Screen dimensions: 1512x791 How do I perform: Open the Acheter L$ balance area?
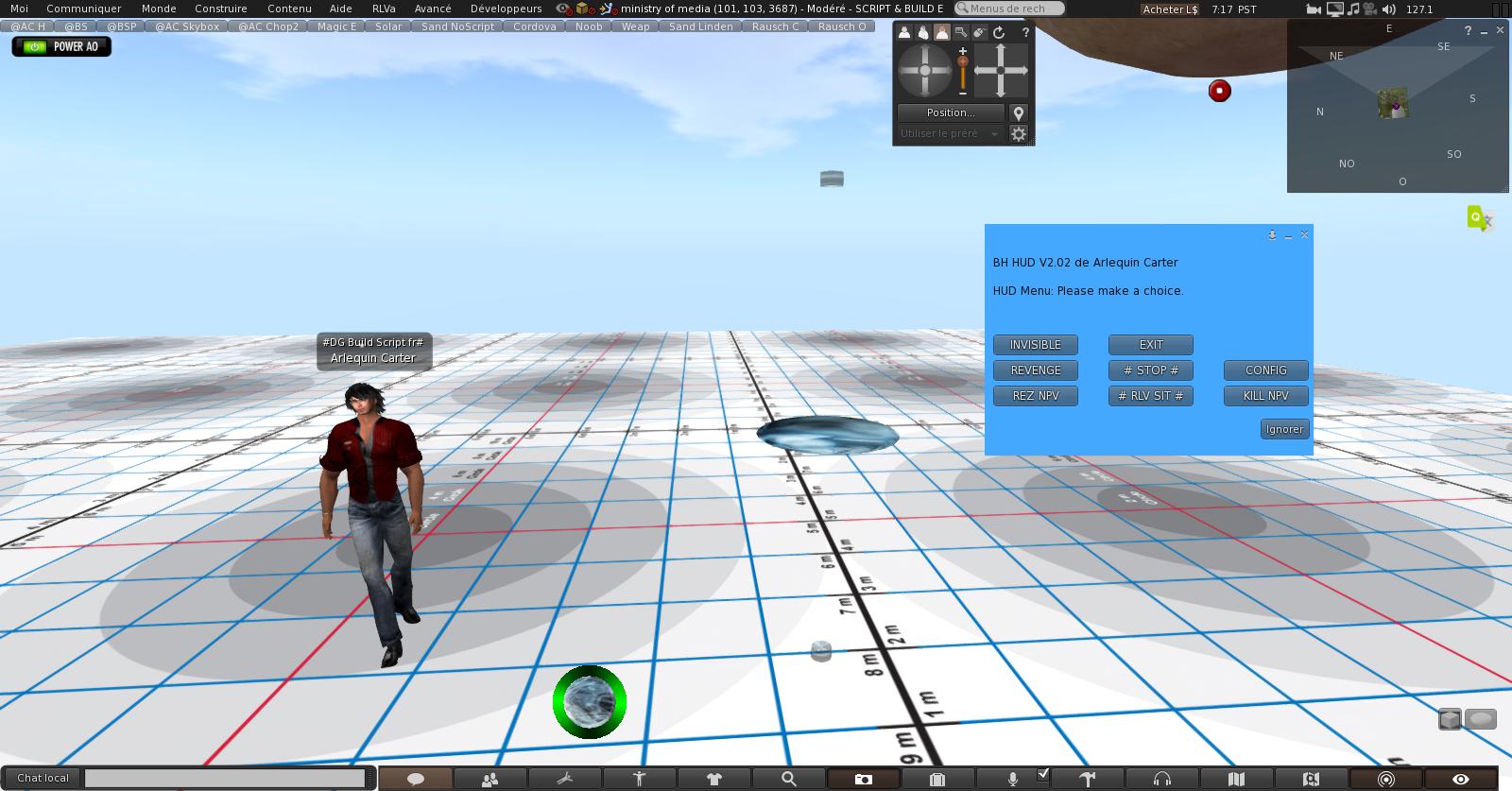(x=1170, y=9)
